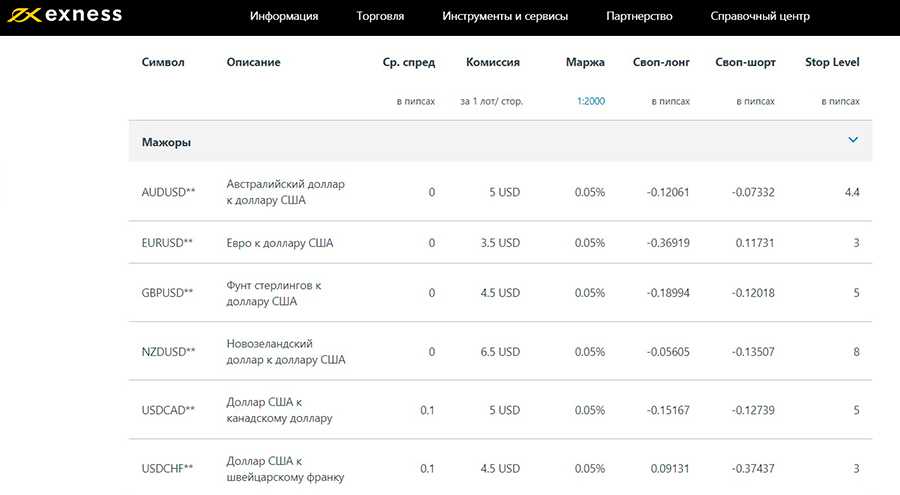
Task: Open the Торговля menu
Action: click(380, 16)
